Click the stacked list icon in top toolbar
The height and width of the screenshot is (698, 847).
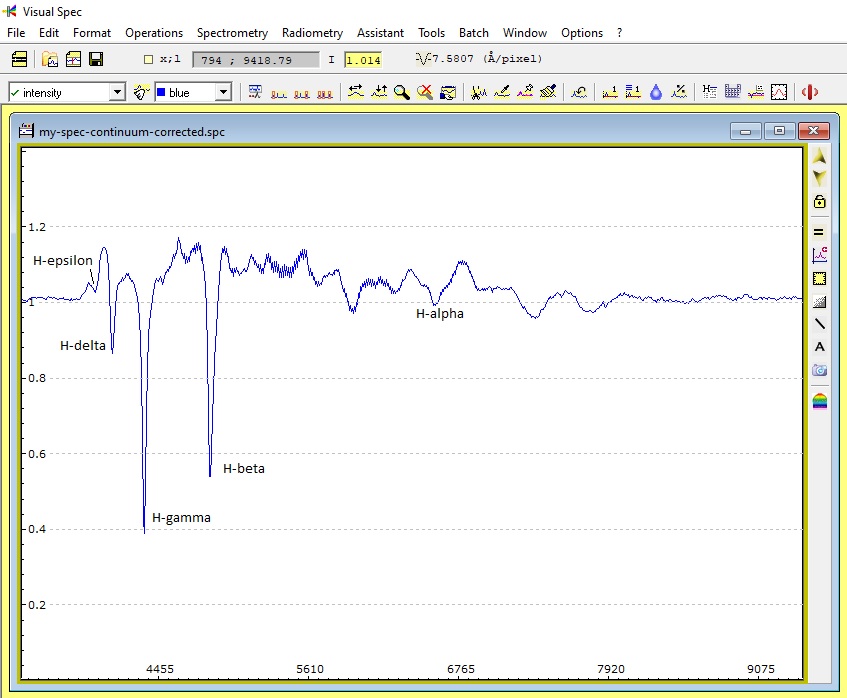click(x=19, y=59)
